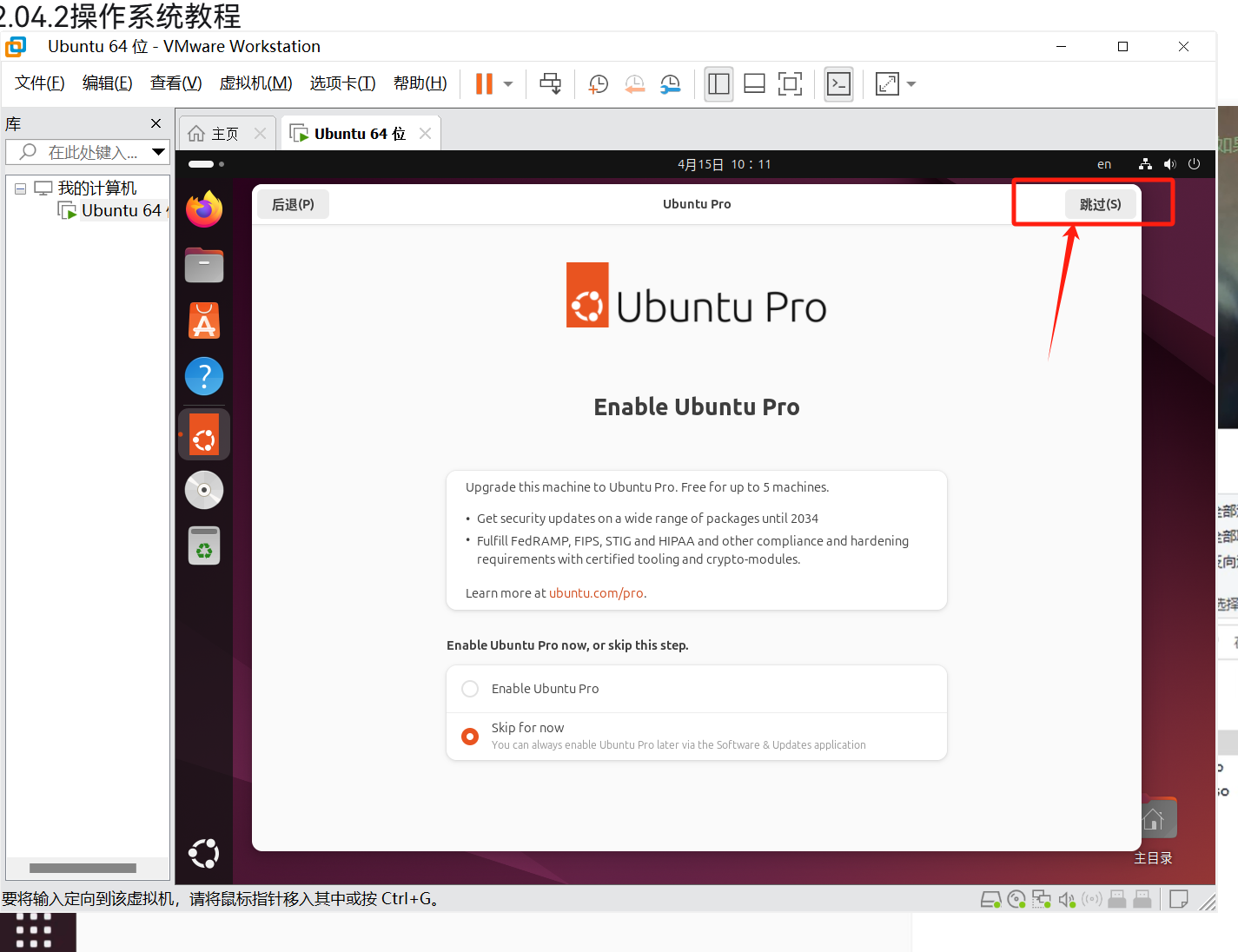Close the 库 library panel
Screen dimensions: 1238x952
pos(156,123)
